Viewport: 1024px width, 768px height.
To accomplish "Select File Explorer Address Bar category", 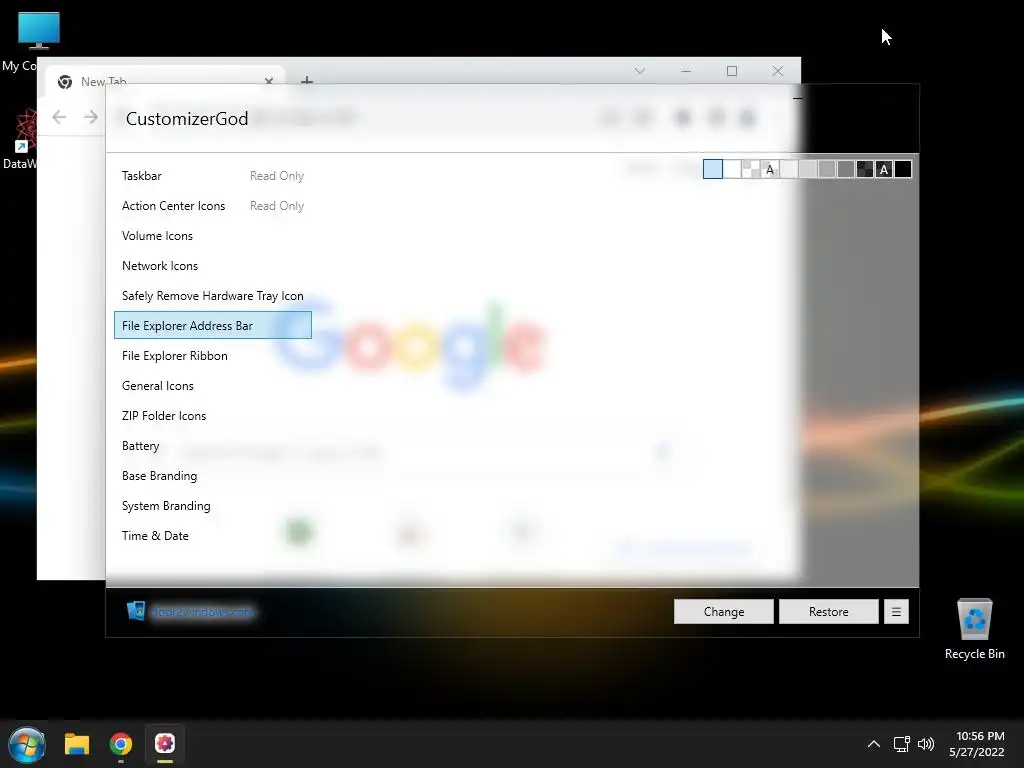I will coord(213,325).
